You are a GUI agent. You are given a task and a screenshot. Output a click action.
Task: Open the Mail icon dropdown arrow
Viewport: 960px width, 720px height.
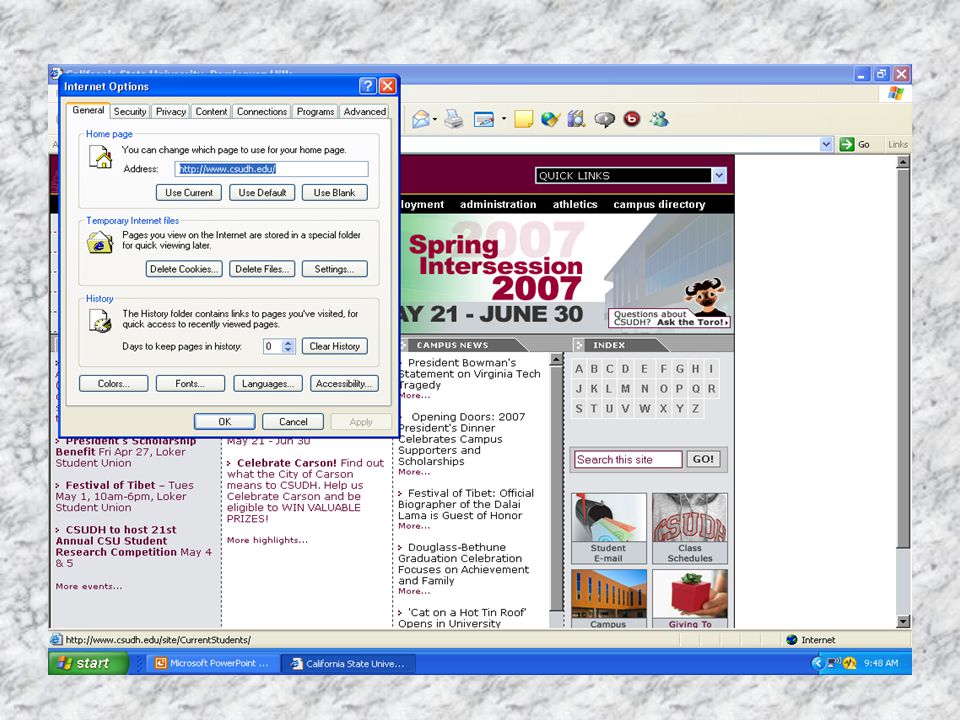pos(435,119)
